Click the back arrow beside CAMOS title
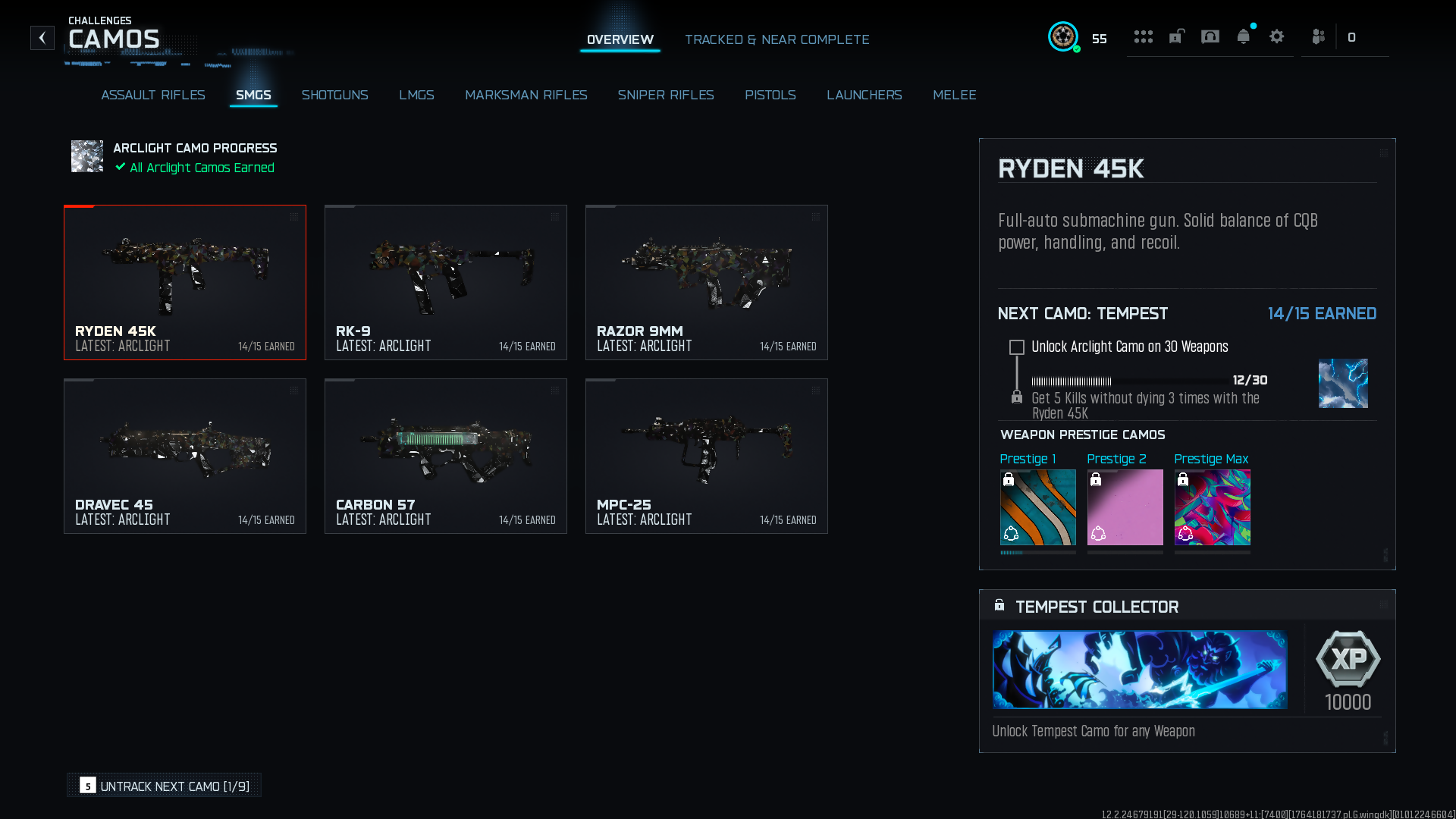 click(x=42, y=38)
